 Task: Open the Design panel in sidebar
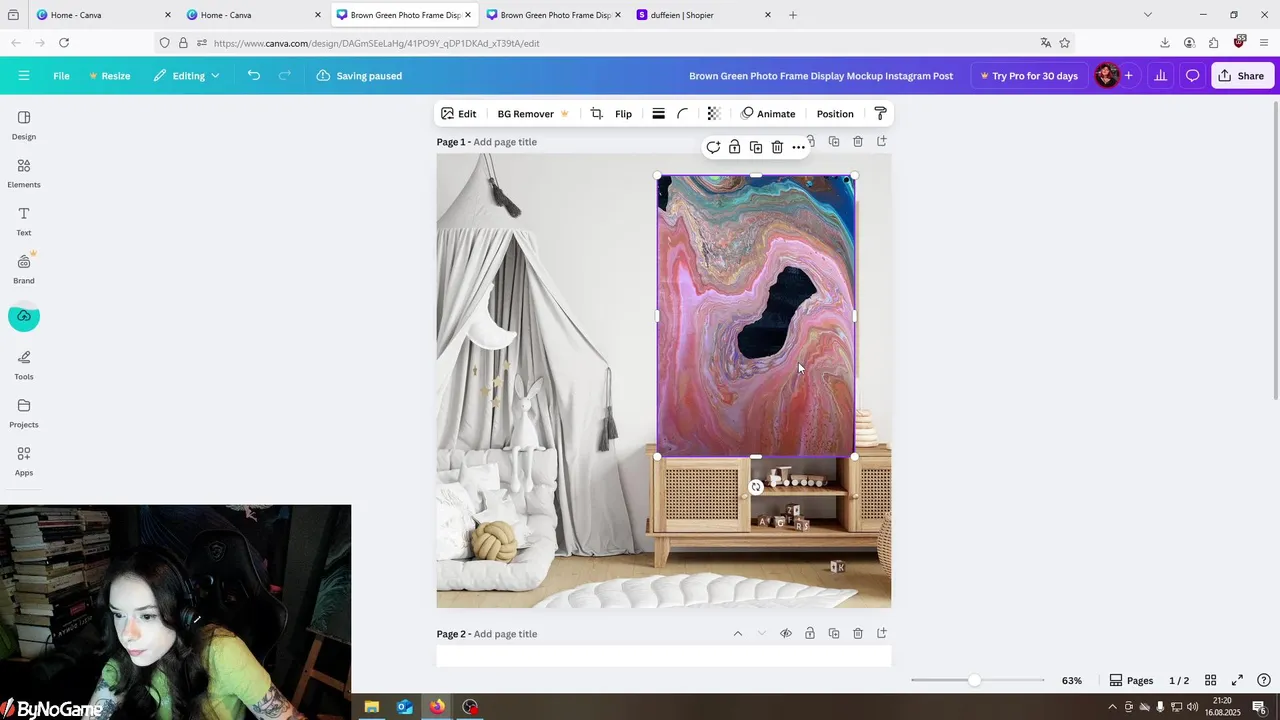click(x=24, y=125)
